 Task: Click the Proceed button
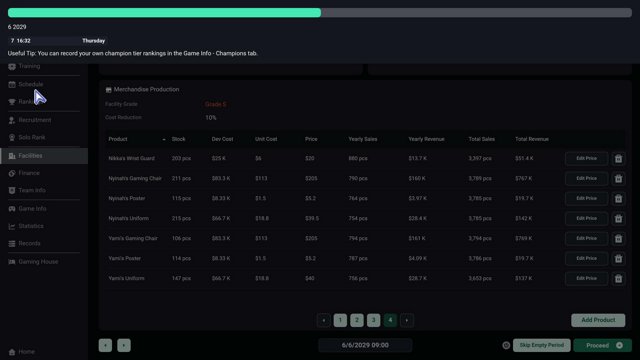tap(602, 345)
